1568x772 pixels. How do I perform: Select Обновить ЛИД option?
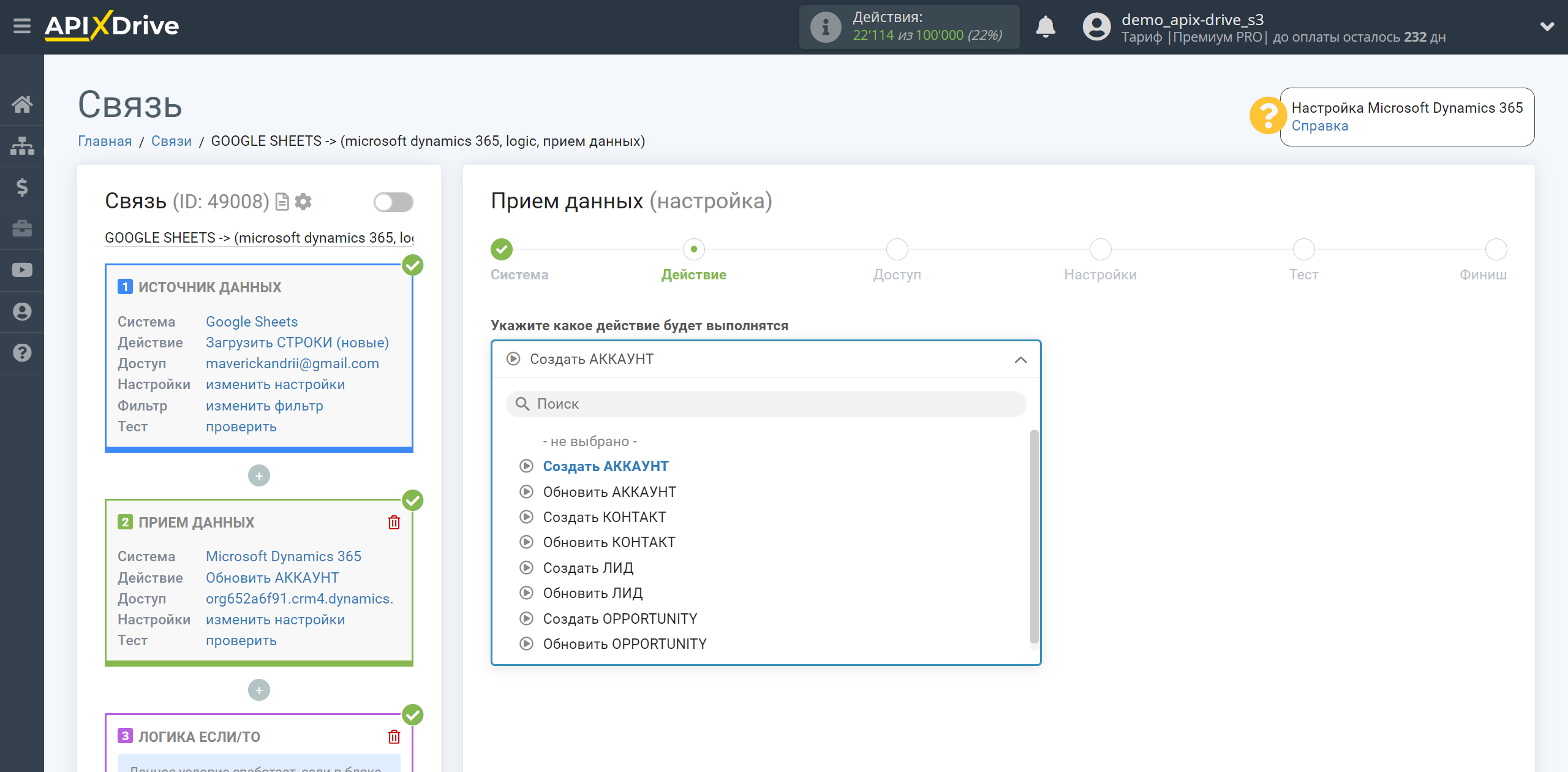pos(593,593)
